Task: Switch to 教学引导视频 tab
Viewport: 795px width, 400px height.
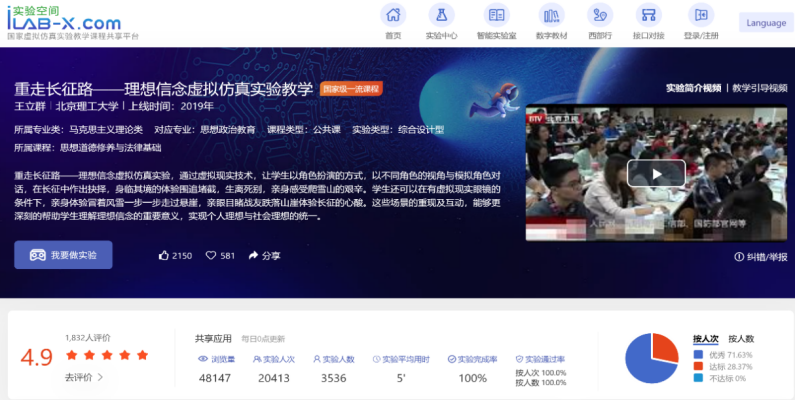Action: pyautogui.click(x=760, y=88)
